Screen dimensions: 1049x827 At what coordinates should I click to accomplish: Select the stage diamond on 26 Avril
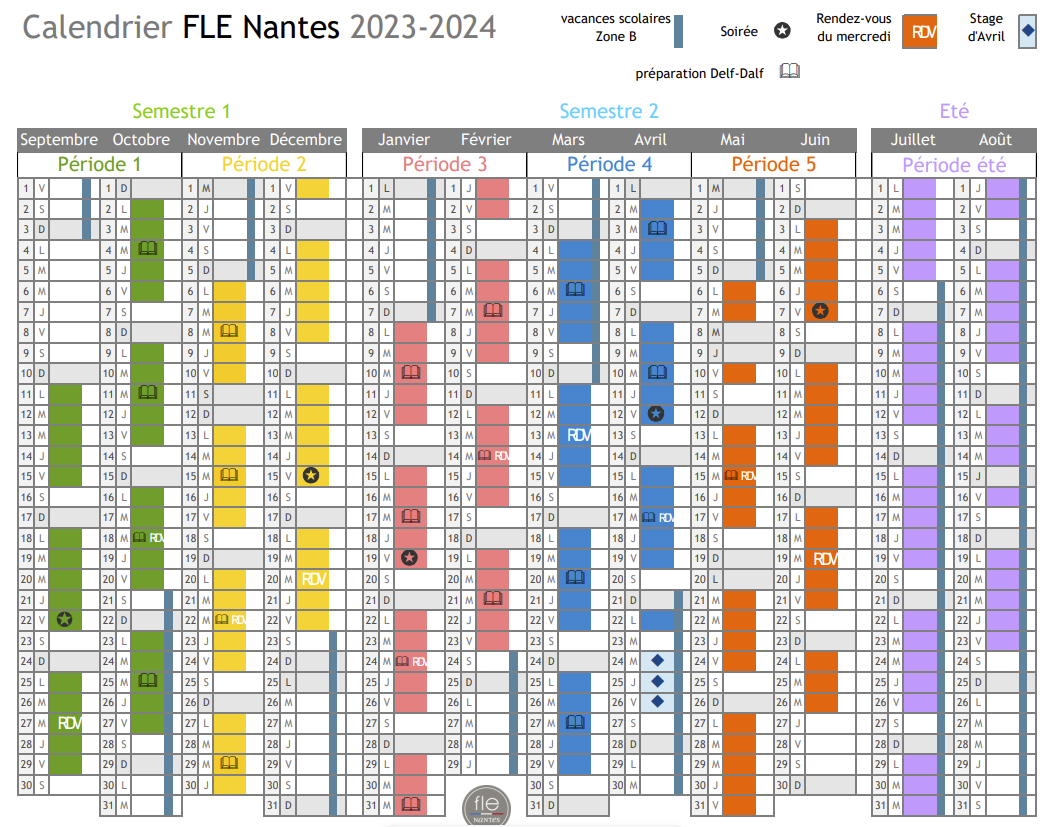(658, 702)
